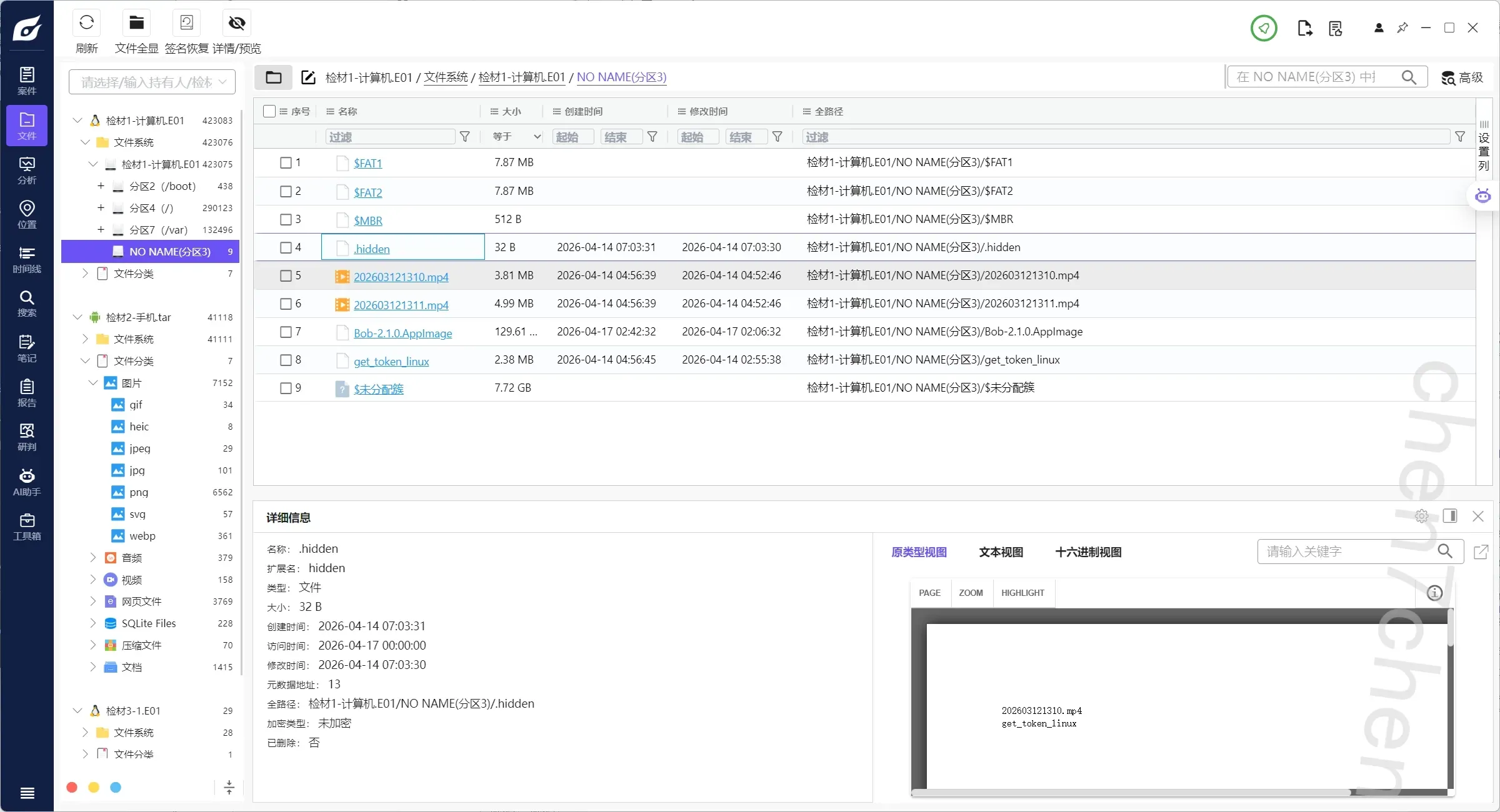
Task: Click the 文件系统 breadcrumb link
Action: pyautogui.click(x=446, y=77)
